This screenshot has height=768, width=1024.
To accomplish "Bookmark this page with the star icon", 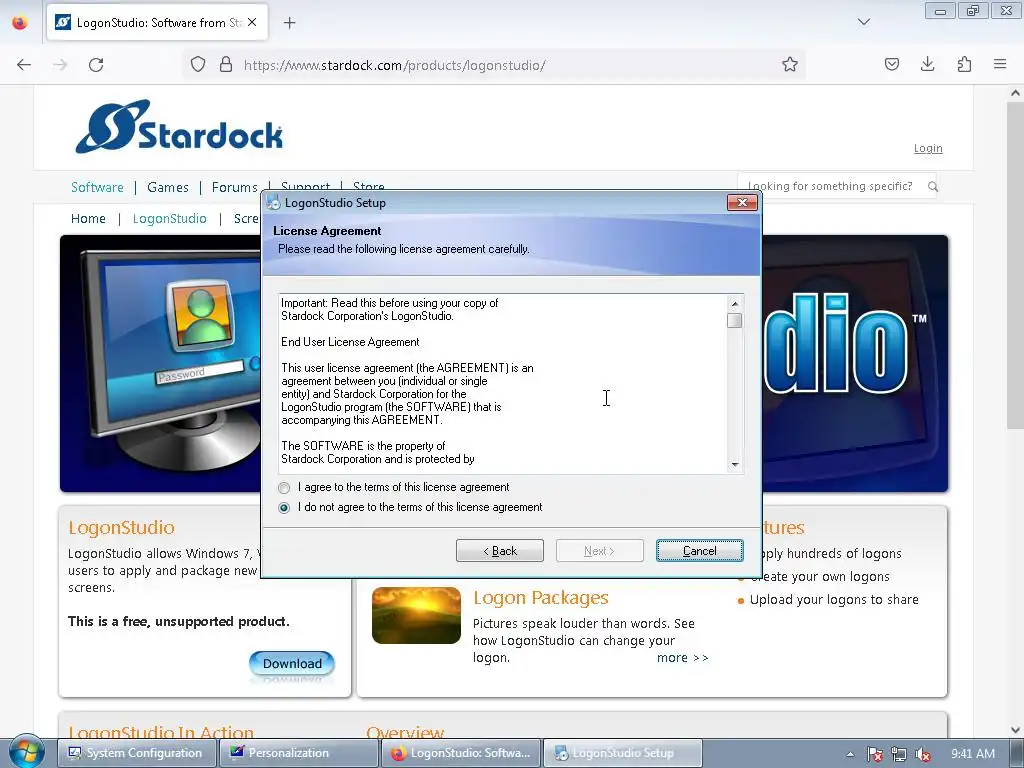I will [x=790, y=64].
